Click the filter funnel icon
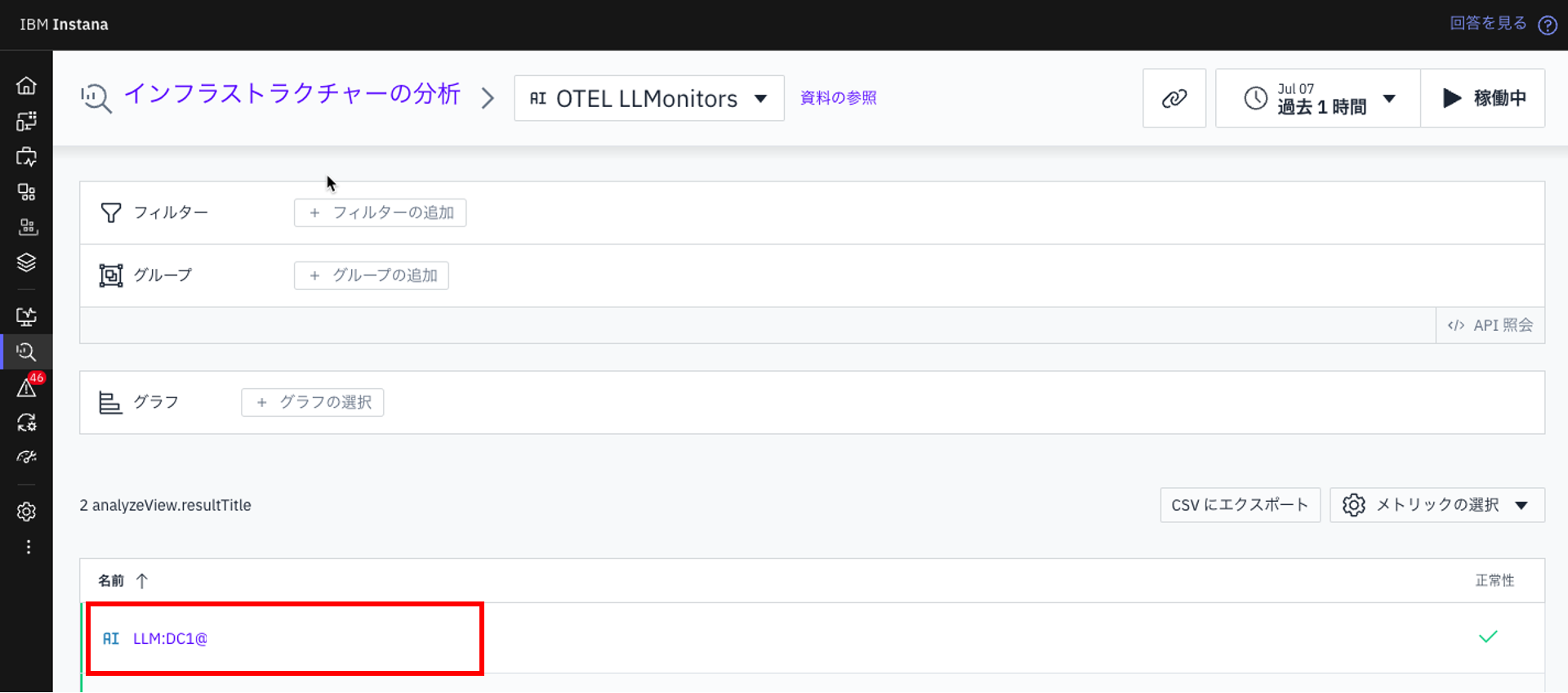 [x=111, y=212]
